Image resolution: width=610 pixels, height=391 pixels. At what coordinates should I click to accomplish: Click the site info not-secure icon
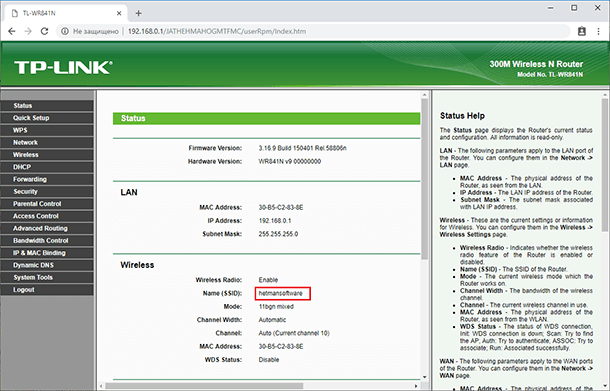[65, 32]
